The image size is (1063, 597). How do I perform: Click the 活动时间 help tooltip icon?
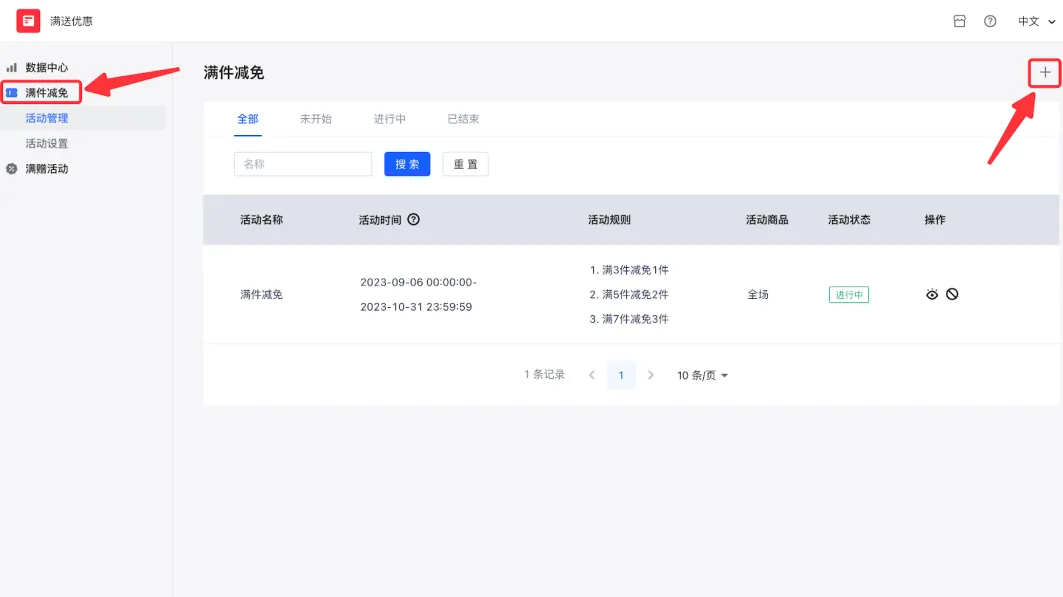tap(414, 220)
